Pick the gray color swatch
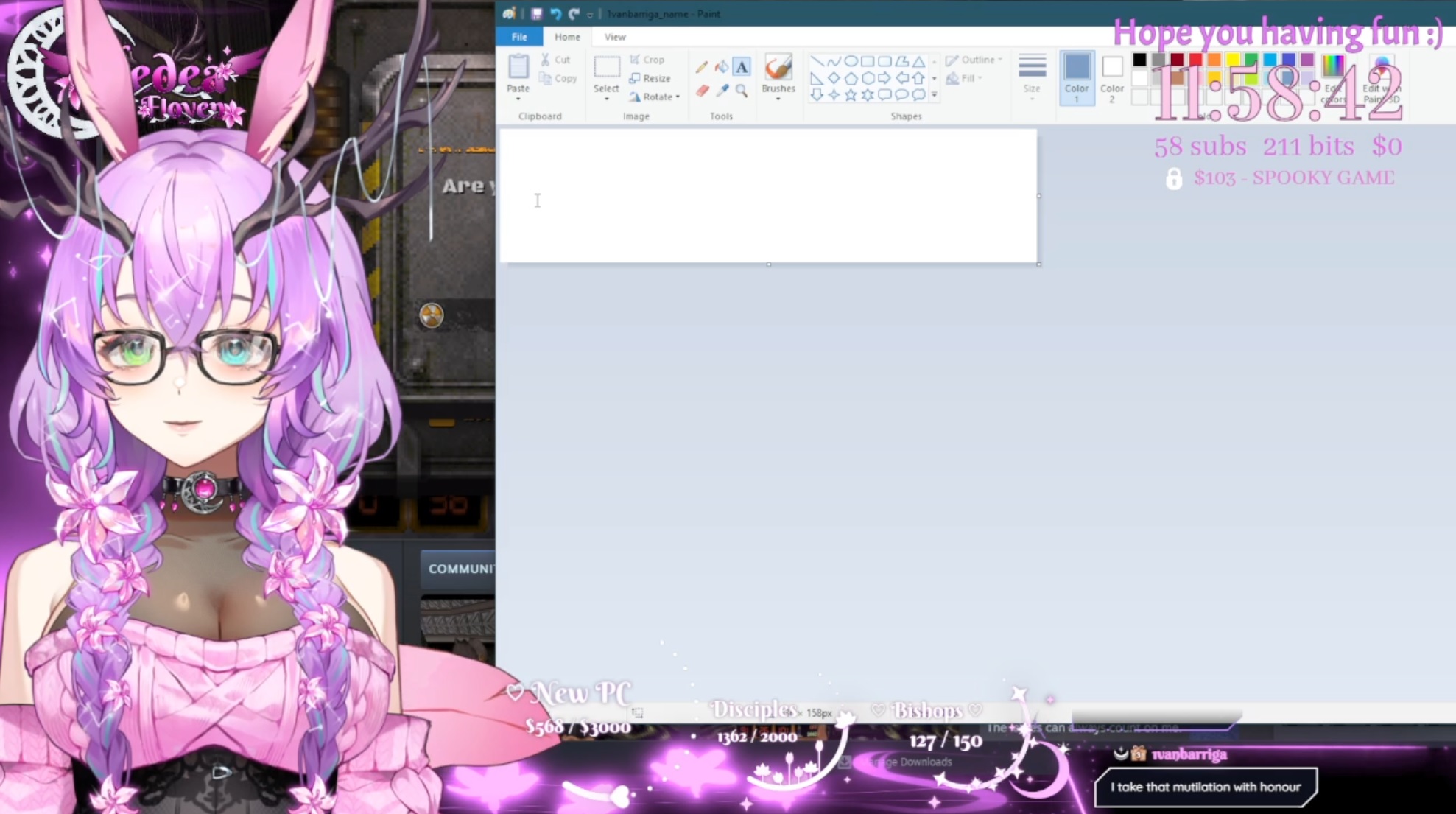 (x=1158, y=60)
